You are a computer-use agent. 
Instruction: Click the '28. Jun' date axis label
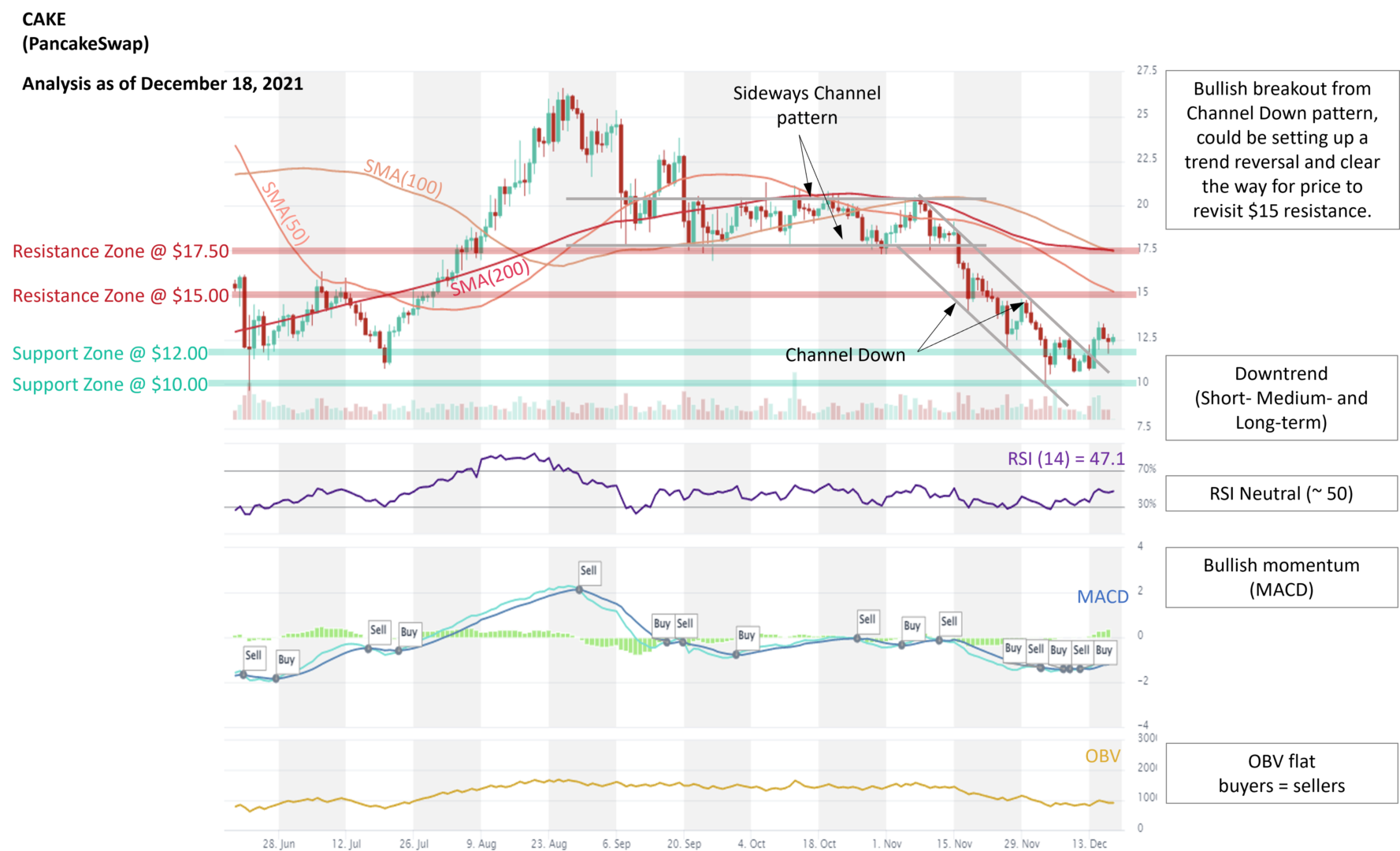coord(279,843)
